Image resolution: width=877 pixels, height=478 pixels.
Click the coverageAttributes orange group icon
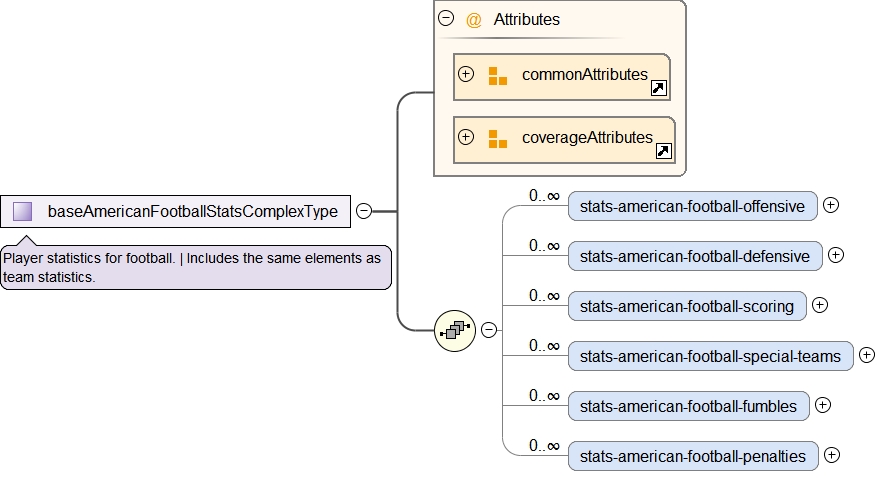pos(498,139)
